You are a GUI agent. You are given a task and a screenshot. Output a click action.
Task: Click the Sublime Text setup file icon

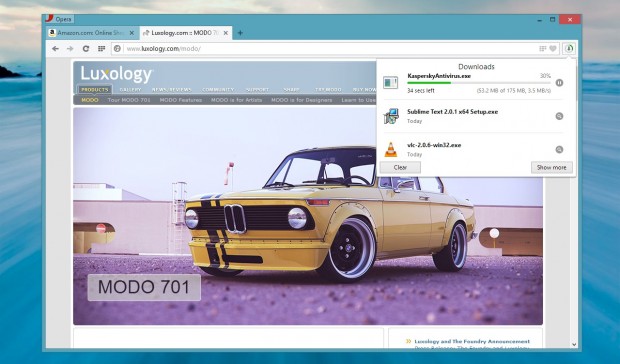pos(391,116)
